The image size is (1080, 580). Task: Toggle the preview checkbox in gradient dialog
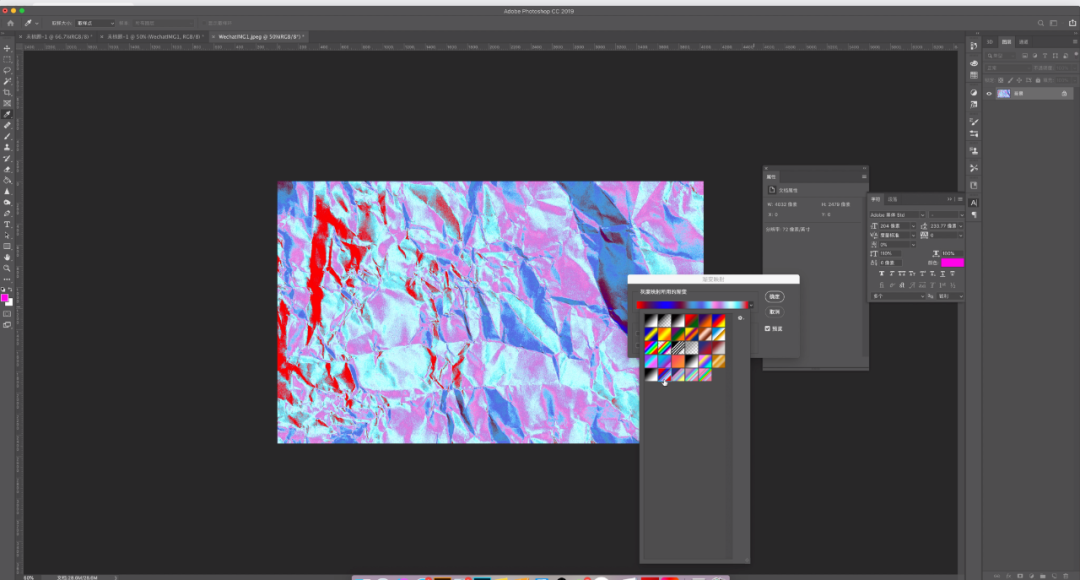pos(767,328)
